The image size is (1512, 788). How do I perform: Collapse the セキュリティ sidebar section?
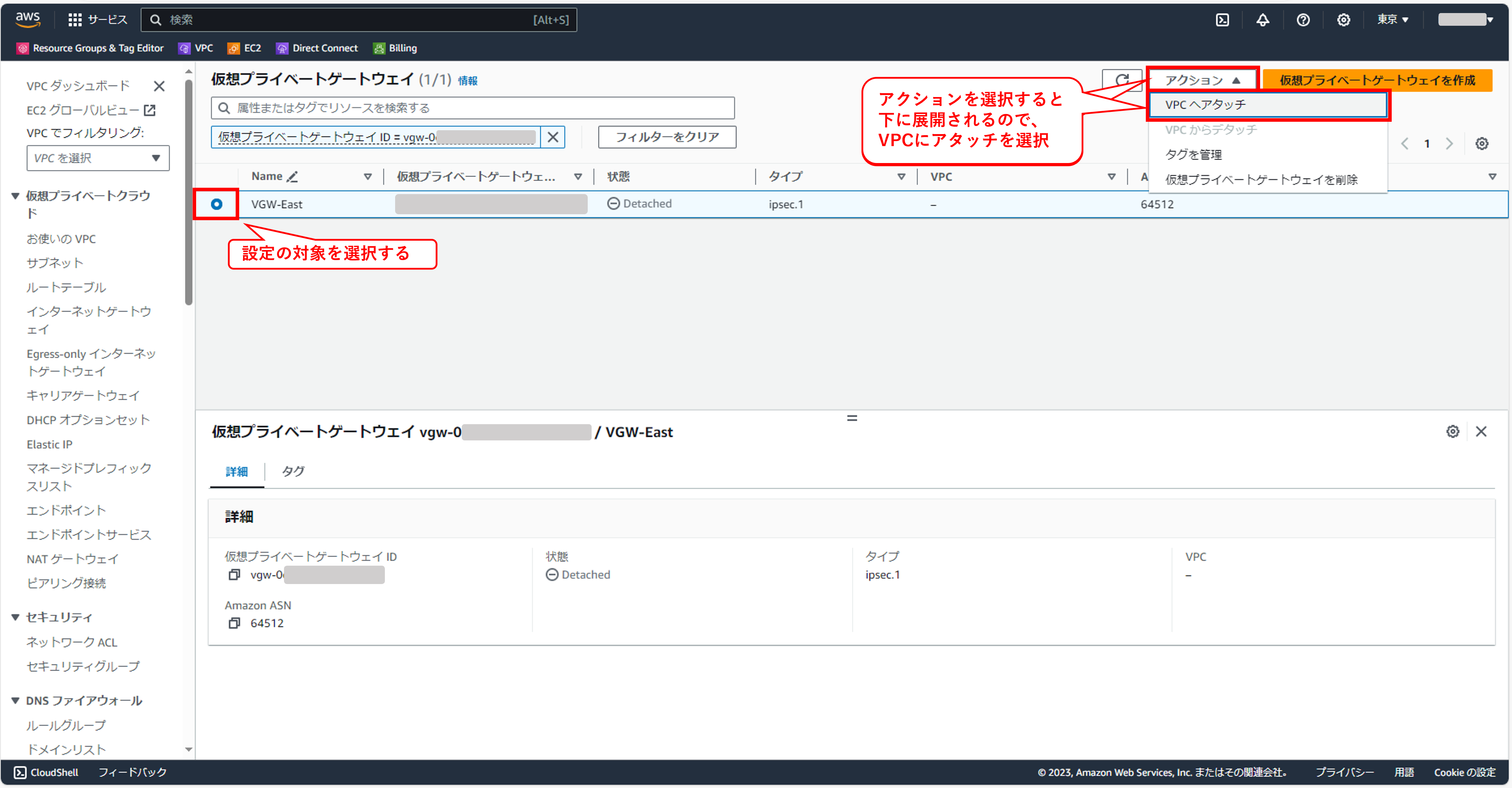pyautogui.click(x=16, y=617)
